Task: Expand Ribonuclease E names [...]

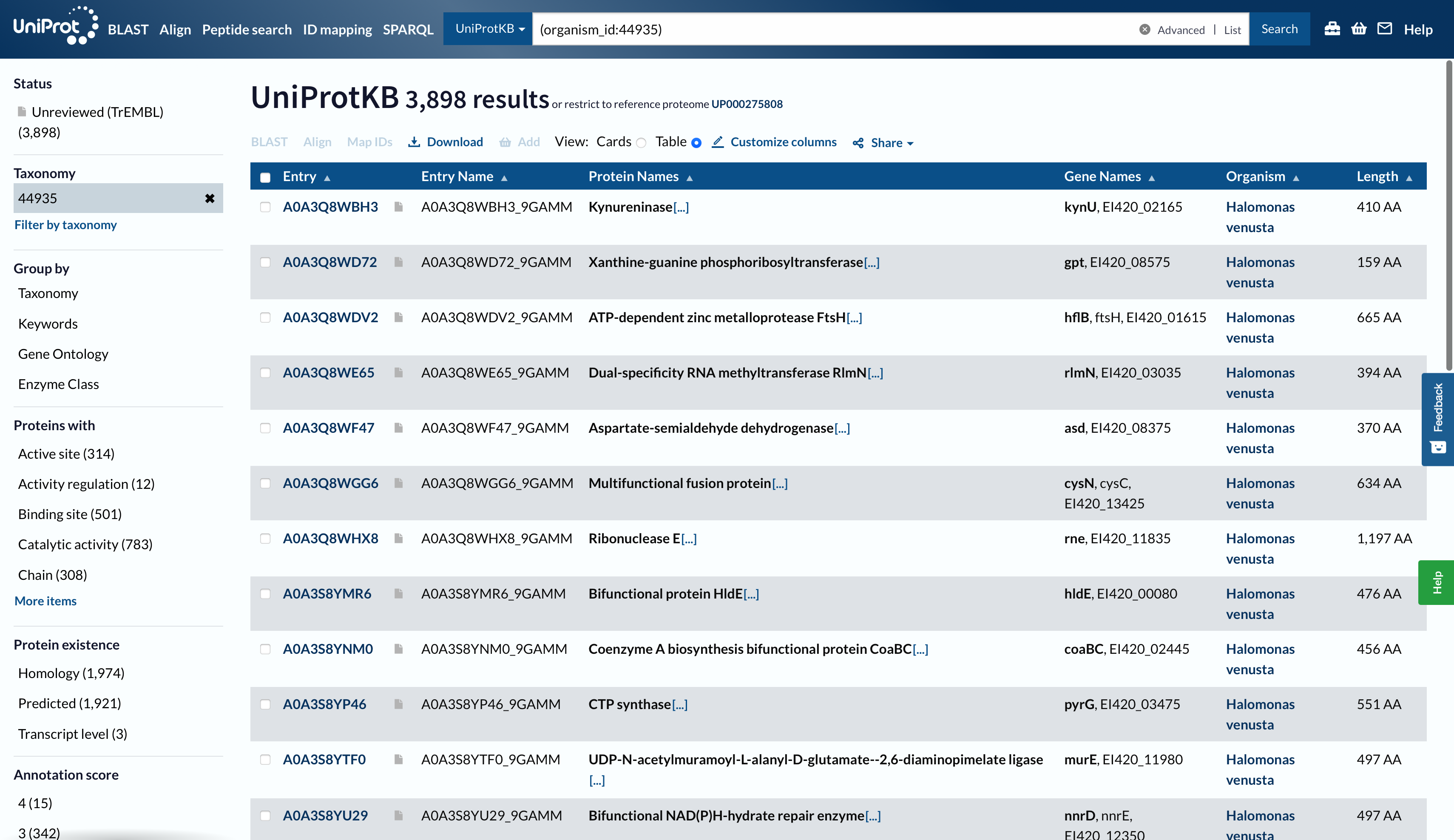Action: [689, 538]
